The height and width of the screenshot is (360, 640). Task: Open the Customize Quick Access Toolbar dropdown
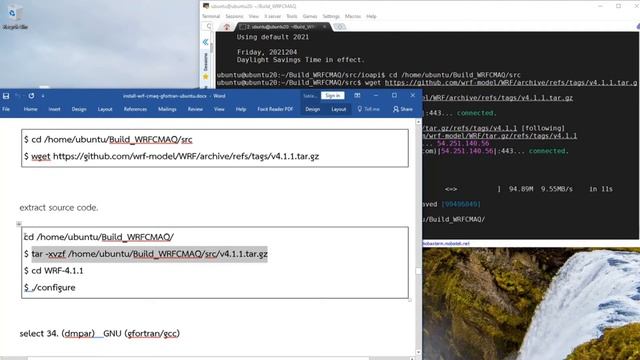click(43, 96)
